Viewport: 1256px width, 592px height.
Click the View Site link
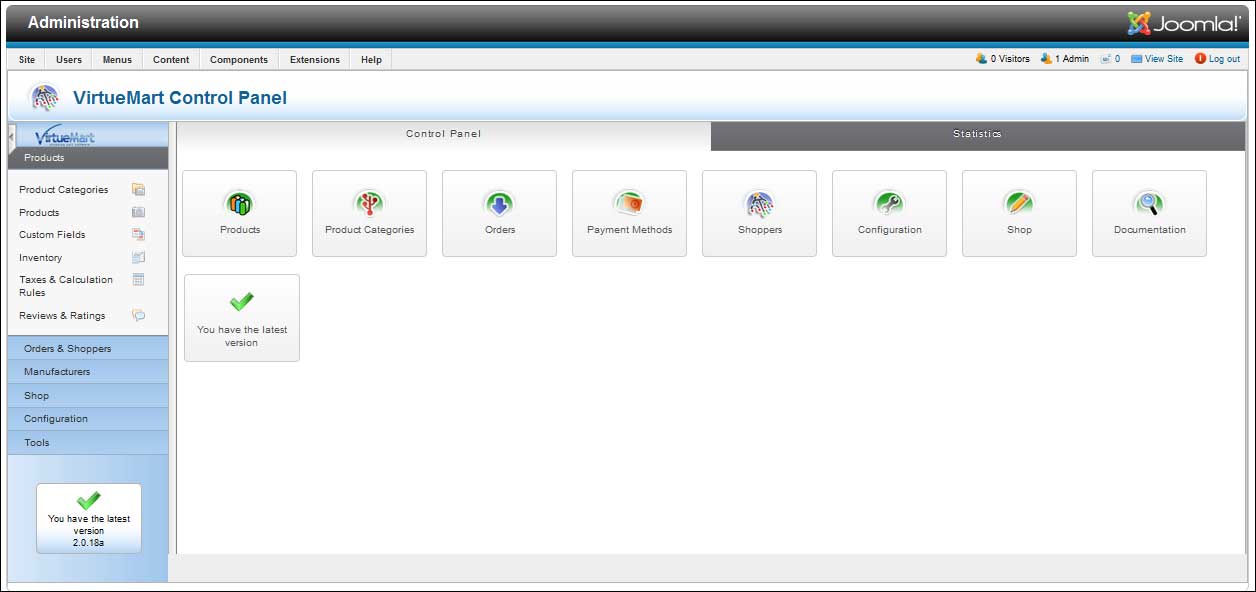point(1157,59)
